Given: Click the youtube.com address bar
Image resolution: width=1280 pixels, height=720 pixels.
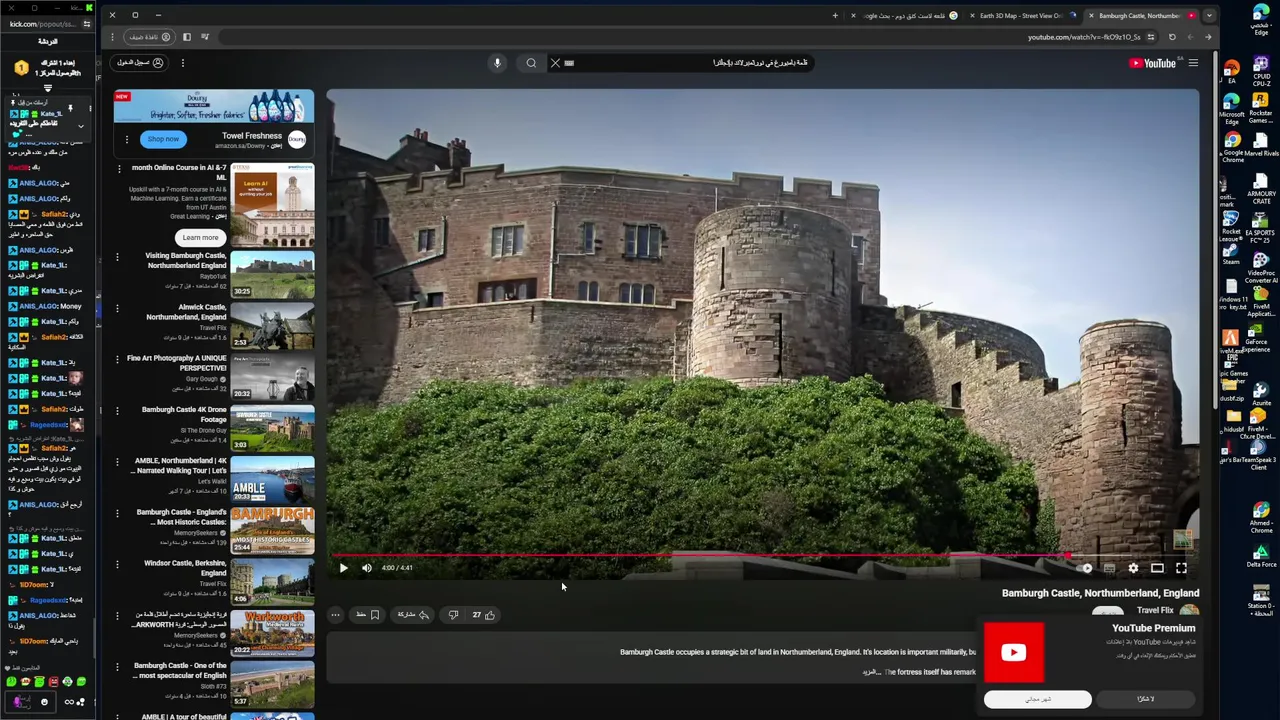Looking at the screenshot, I should coord(690,37).
